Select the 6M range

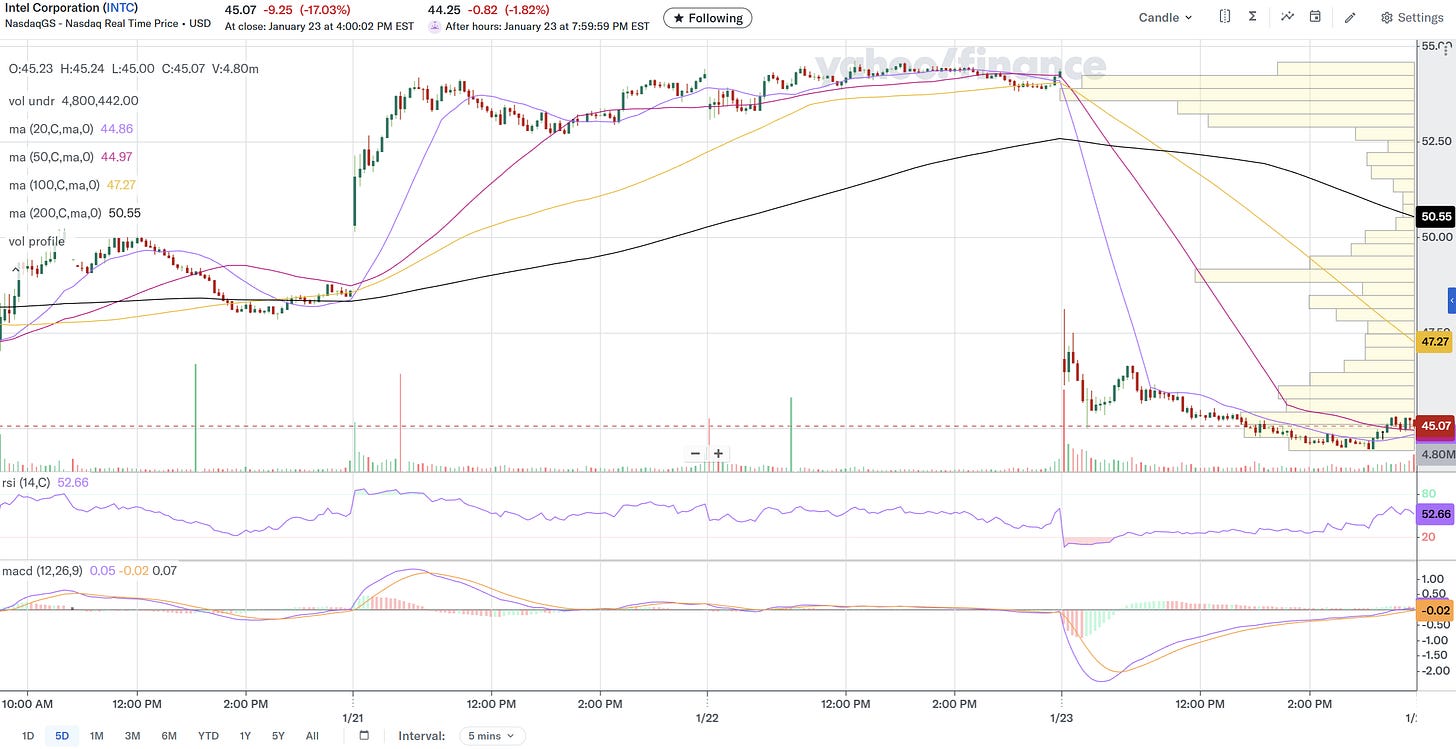pos(168,736)
